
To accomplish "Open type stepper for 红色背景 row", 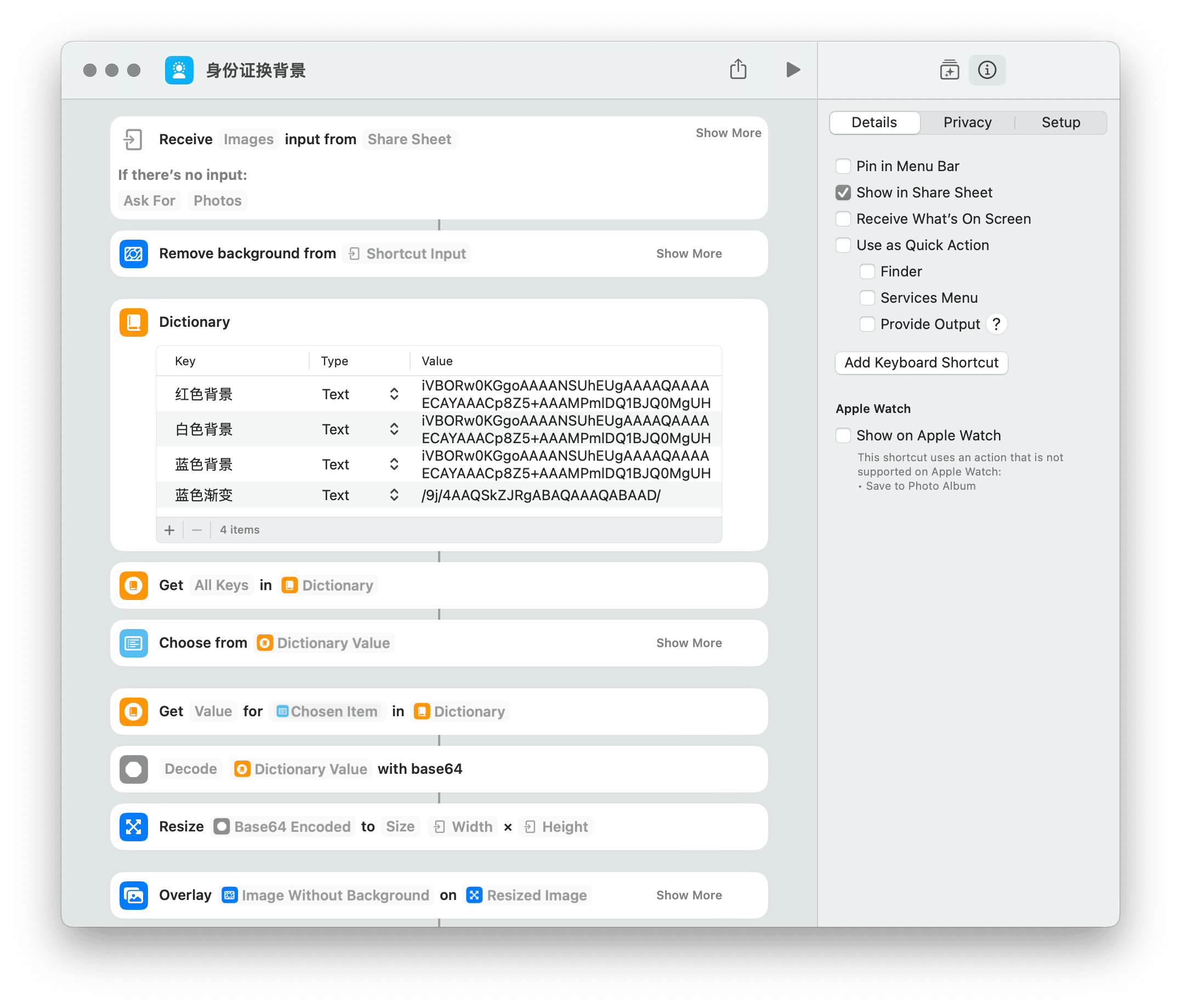I will 394,394.
